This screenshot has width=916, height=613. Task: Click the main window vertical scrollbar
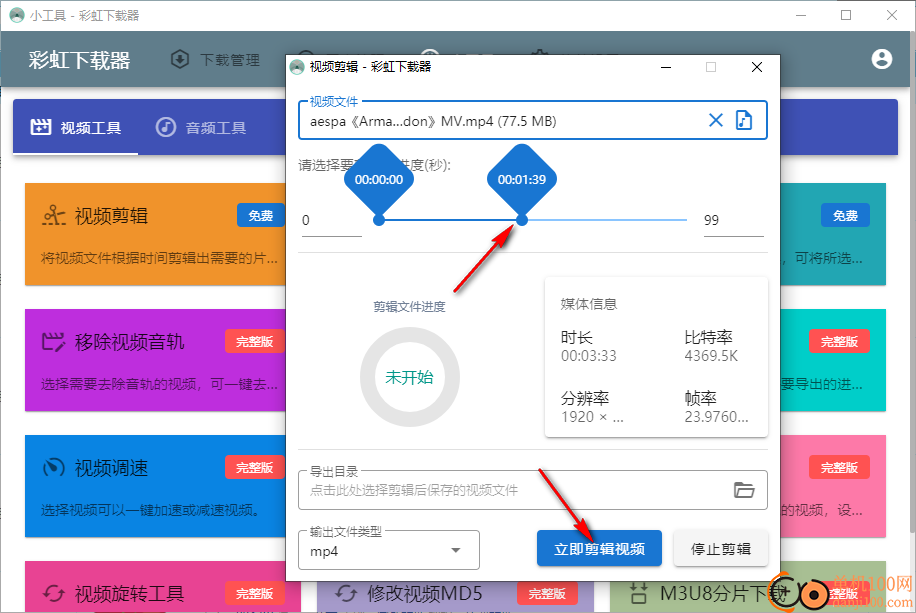tap(912, 280)
